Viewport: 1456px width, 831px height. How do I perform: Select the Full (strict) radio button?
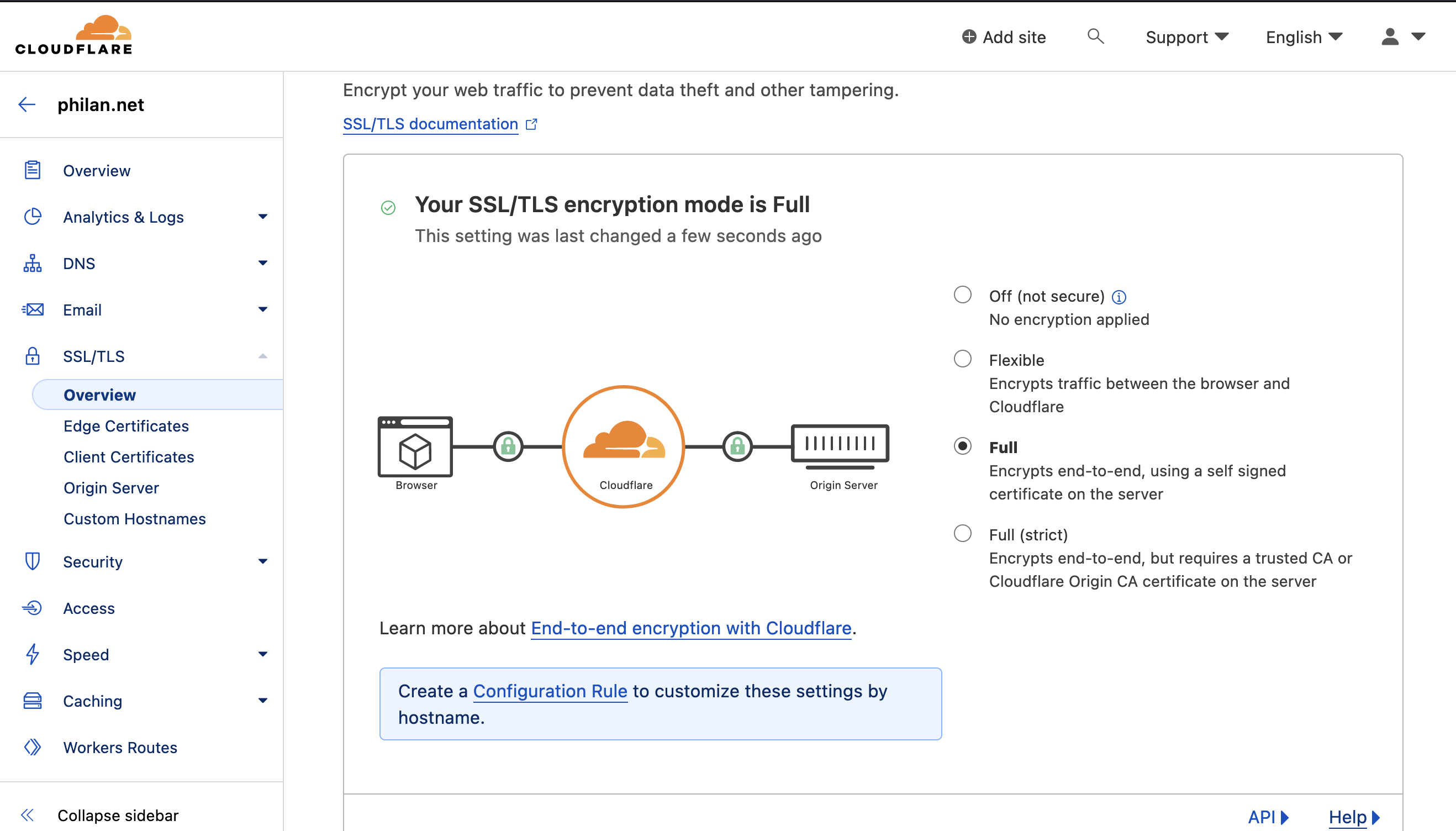963,534
